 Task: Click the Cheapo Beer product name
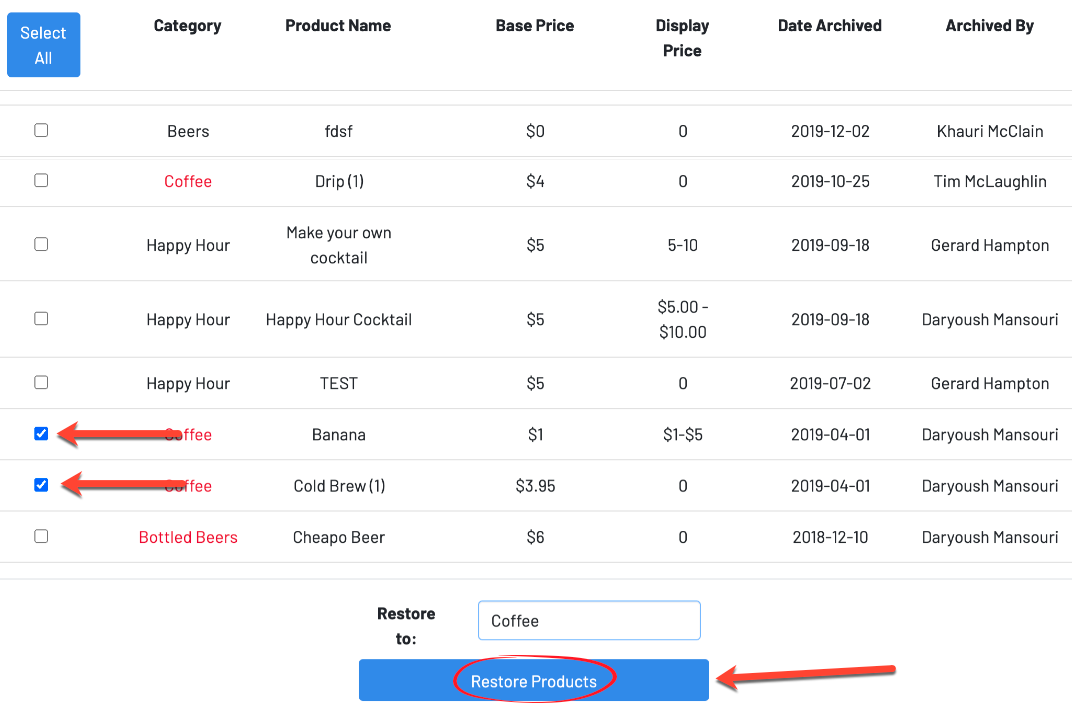[x=339, y=538]
